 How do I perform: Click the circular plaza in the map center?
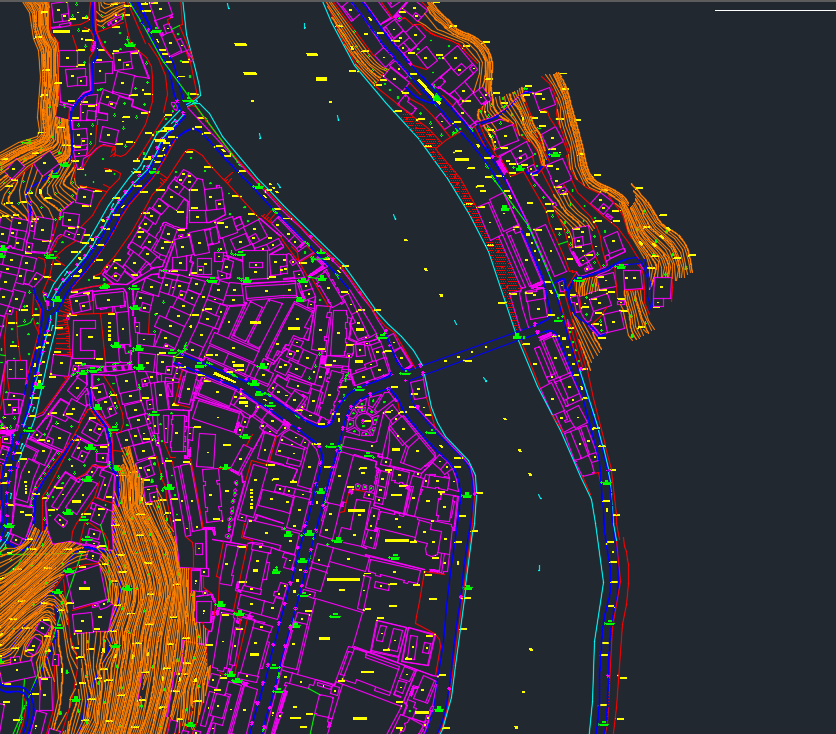[x=363, y=421]
